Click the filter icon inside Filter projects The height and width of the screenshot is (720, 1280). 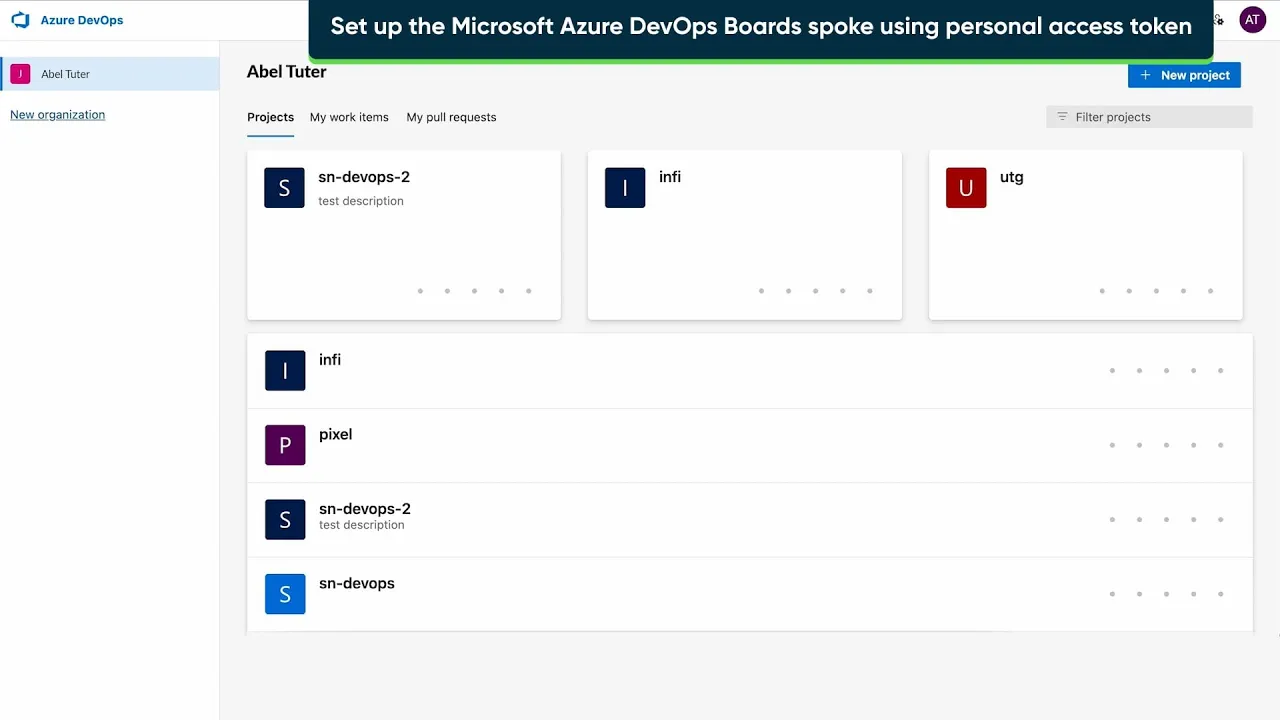tap(1061, 116)
